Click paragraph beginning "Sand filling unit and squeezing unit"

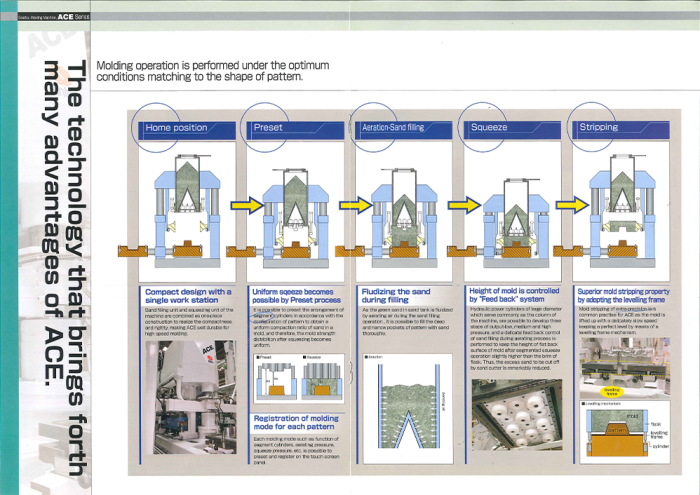click(188, 321)
